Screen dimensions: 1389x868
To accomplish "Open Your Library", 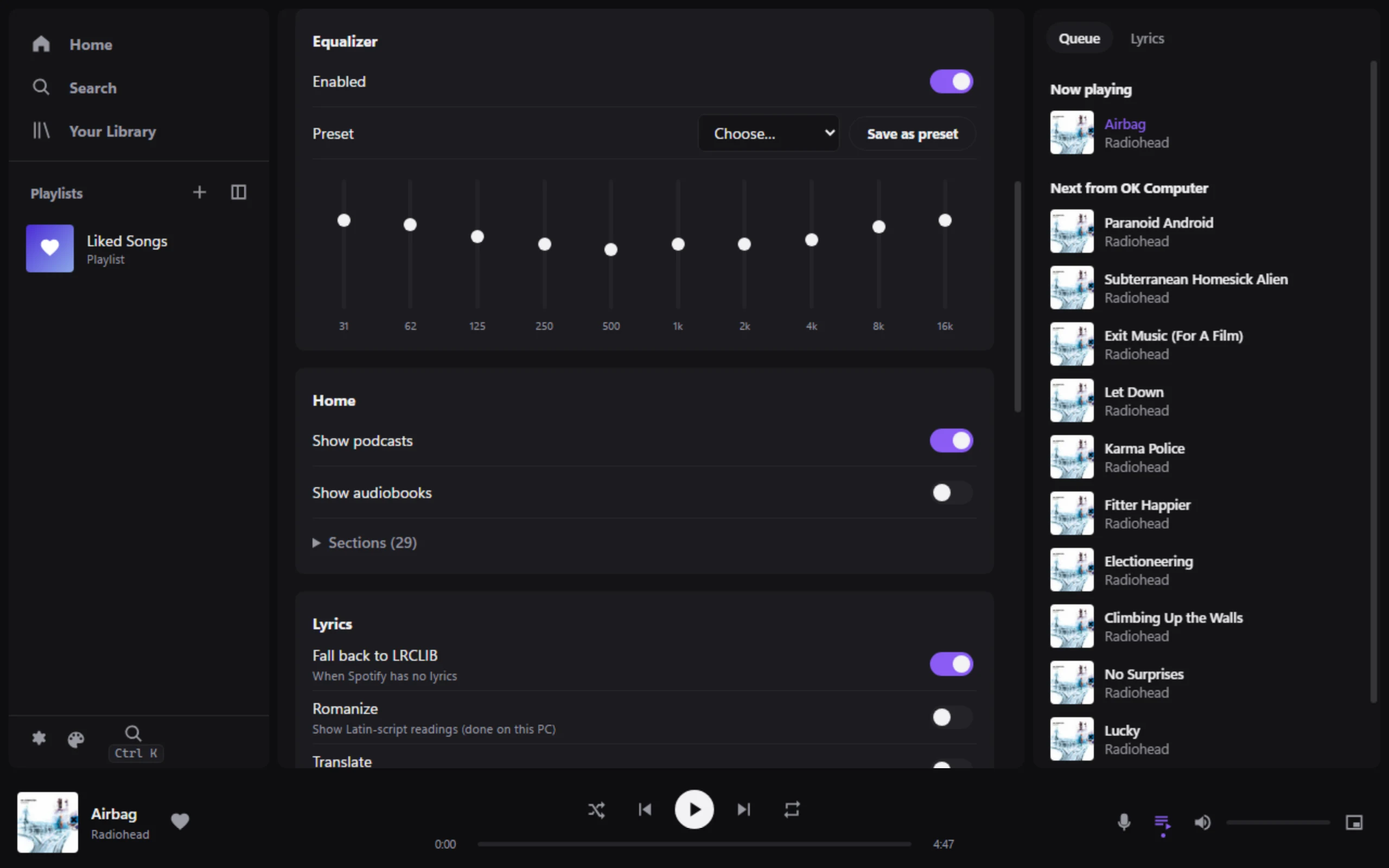I will 94,131.
